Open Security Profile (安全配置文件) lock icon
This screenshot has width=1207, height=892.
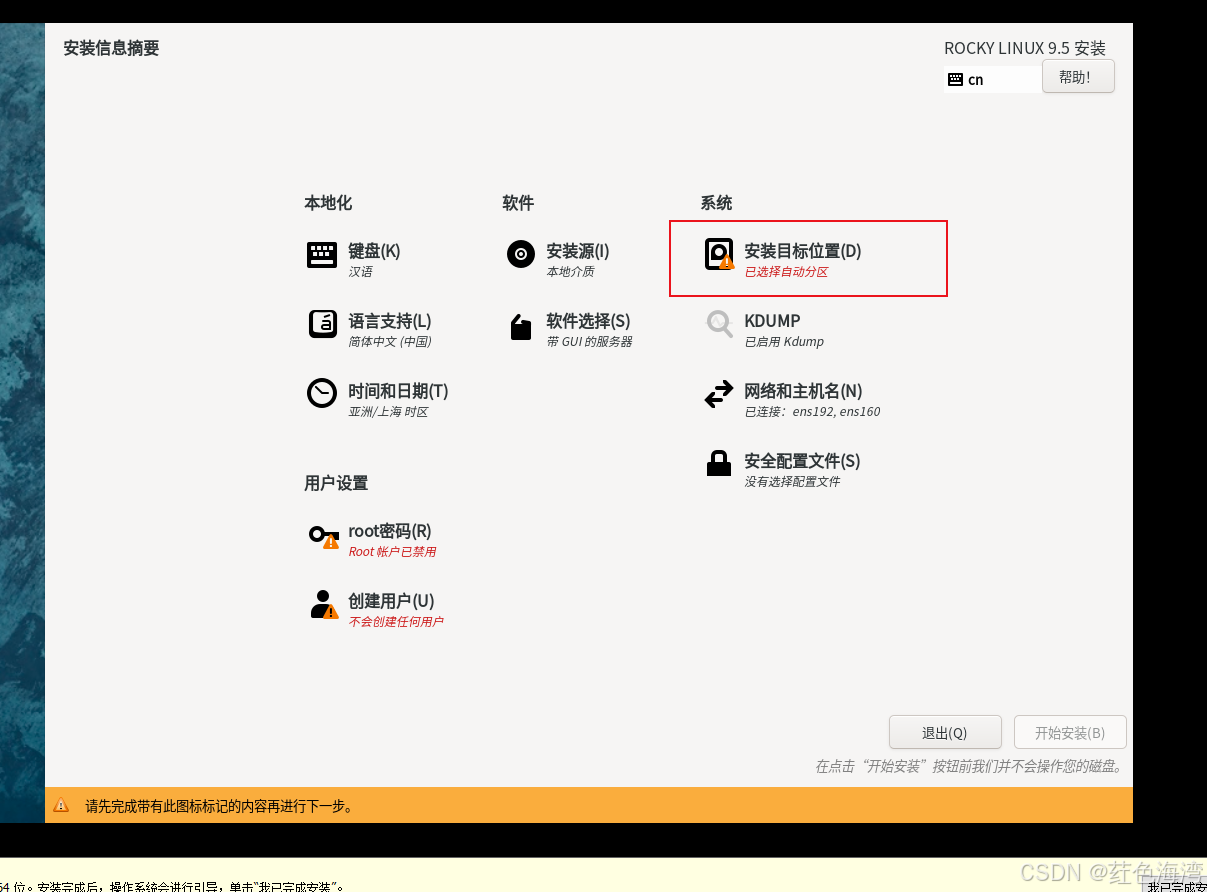pyautogui.click(x=719, y=463)
